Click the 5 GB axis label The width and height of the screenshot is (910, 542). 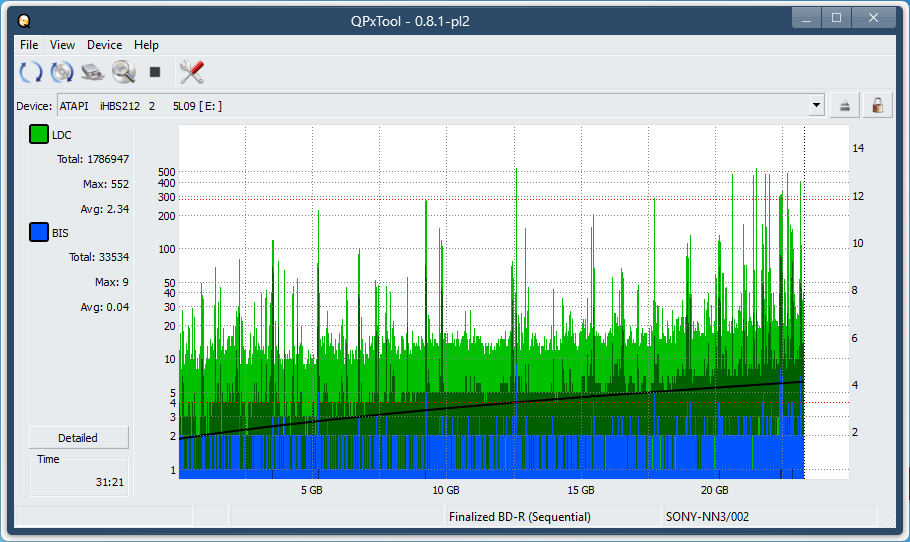coord(312,490)
